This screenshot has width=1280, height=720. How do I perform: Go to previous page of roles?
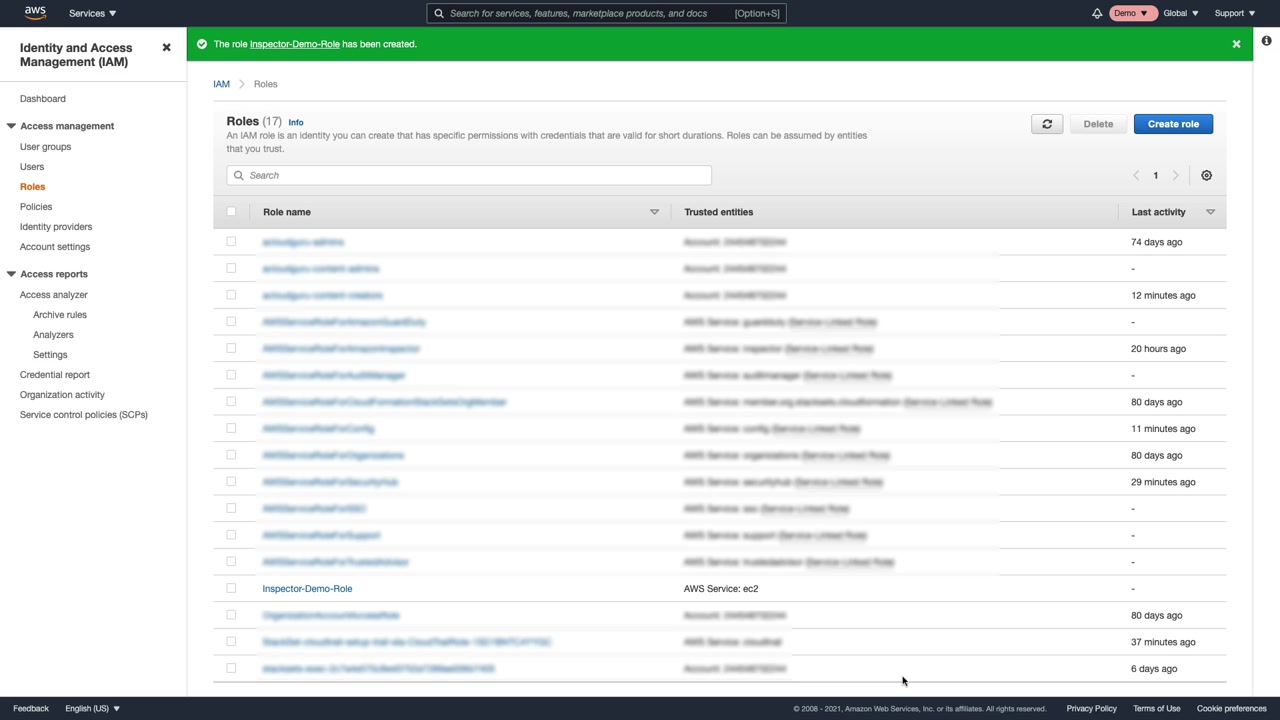click(1136, 175)
